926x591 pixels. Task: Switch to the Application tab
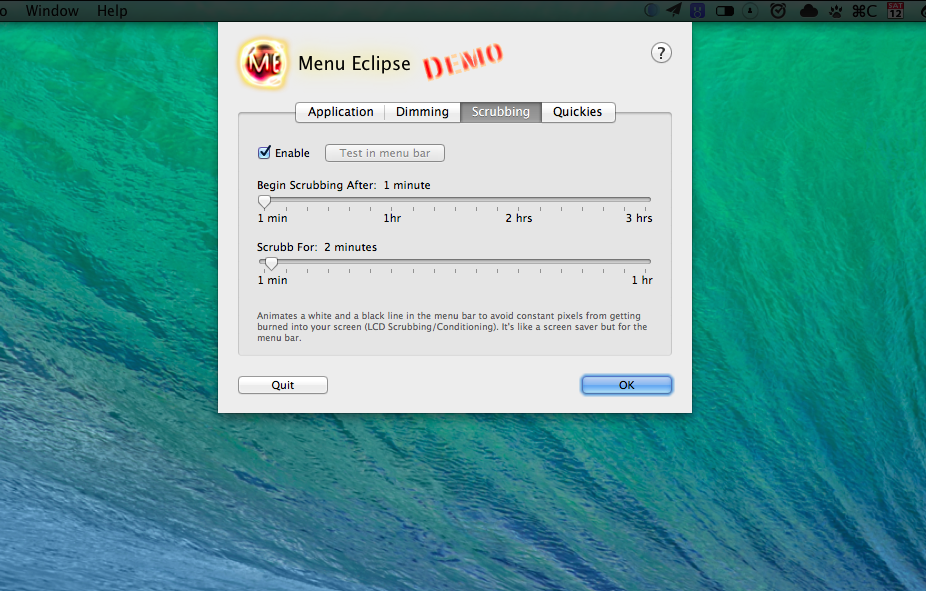point(340,112)
